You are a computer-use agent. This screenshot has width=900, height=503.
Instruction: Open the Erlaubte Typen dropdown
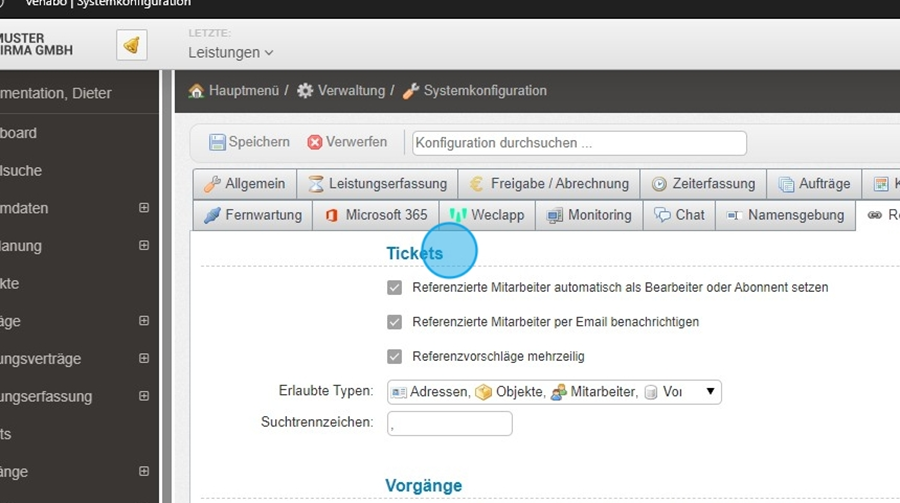pos(710,392)
